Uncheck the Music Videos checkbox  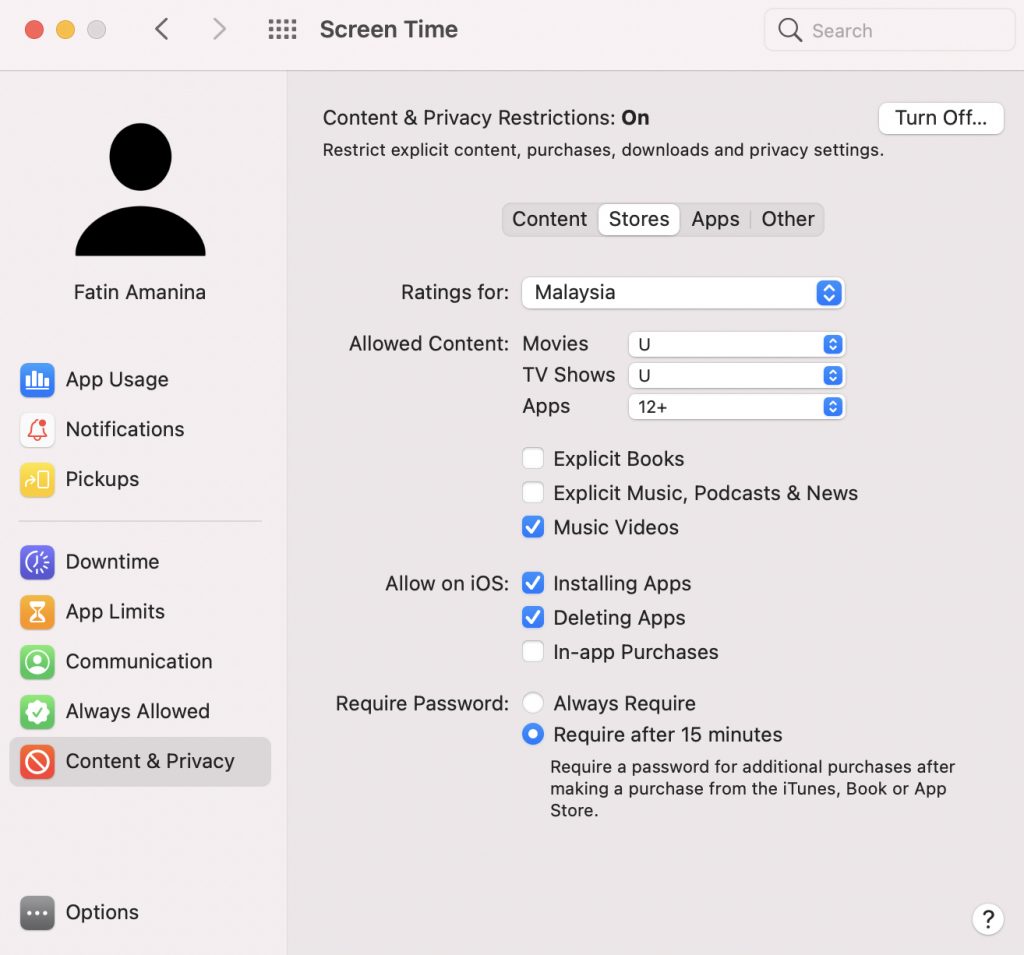tap(533, 527)
